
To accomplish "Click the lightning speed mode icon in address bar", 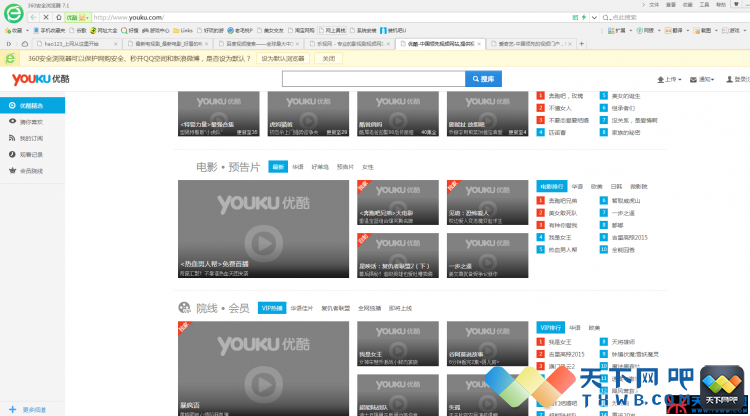I will tap(584, 17).
